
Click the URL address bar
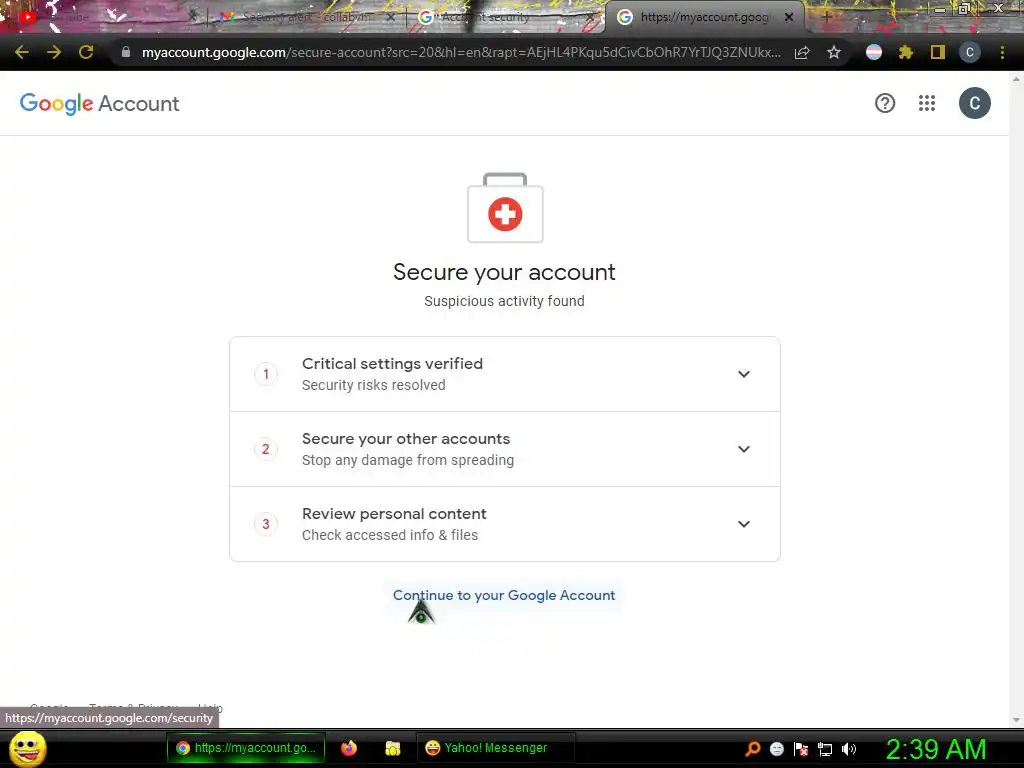[461, 52]
